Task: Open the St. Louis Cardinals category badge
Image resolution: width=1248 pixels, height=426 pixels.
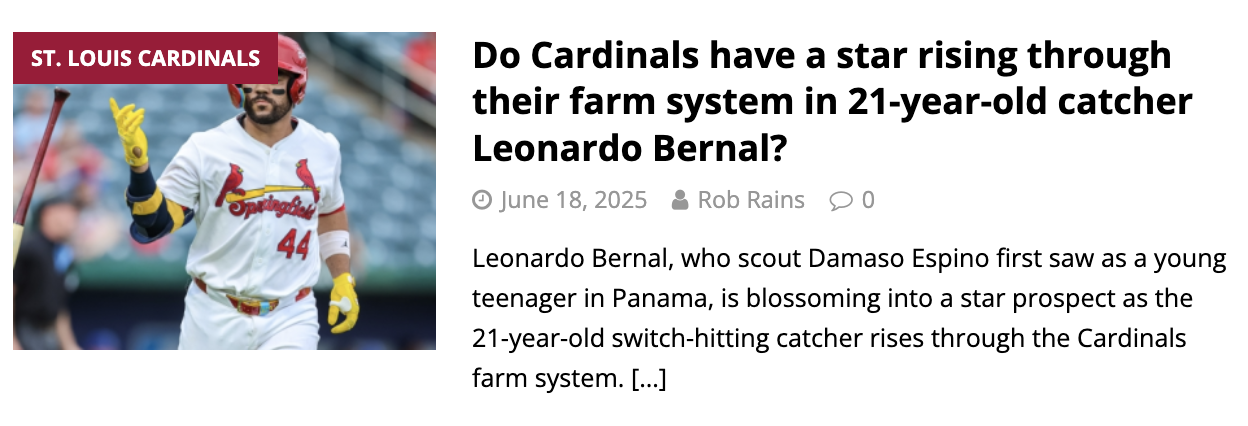Action: tap(145, 58)
